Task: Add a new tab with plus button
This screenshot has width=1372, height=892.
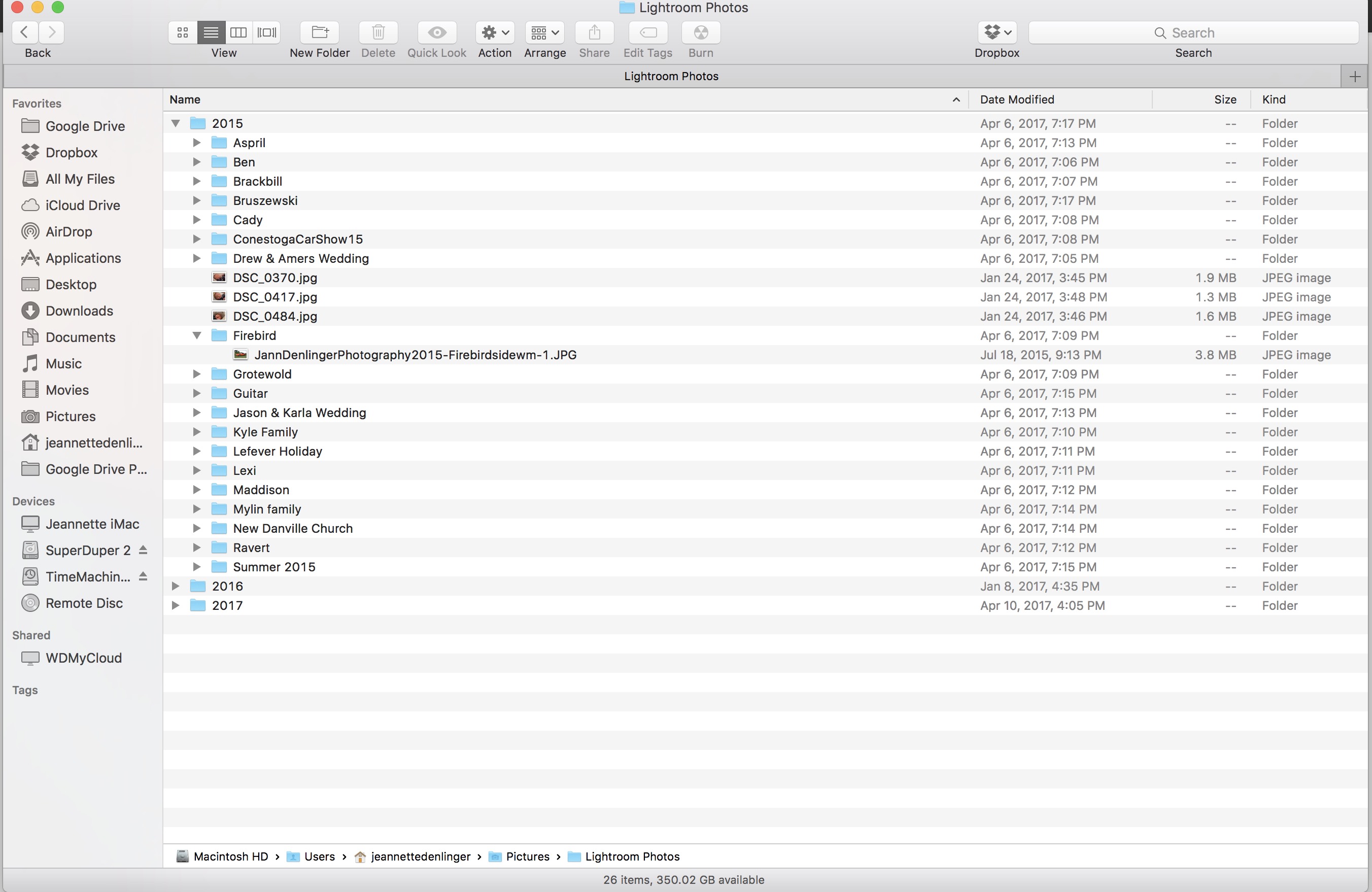Action: coord(1355,77)
